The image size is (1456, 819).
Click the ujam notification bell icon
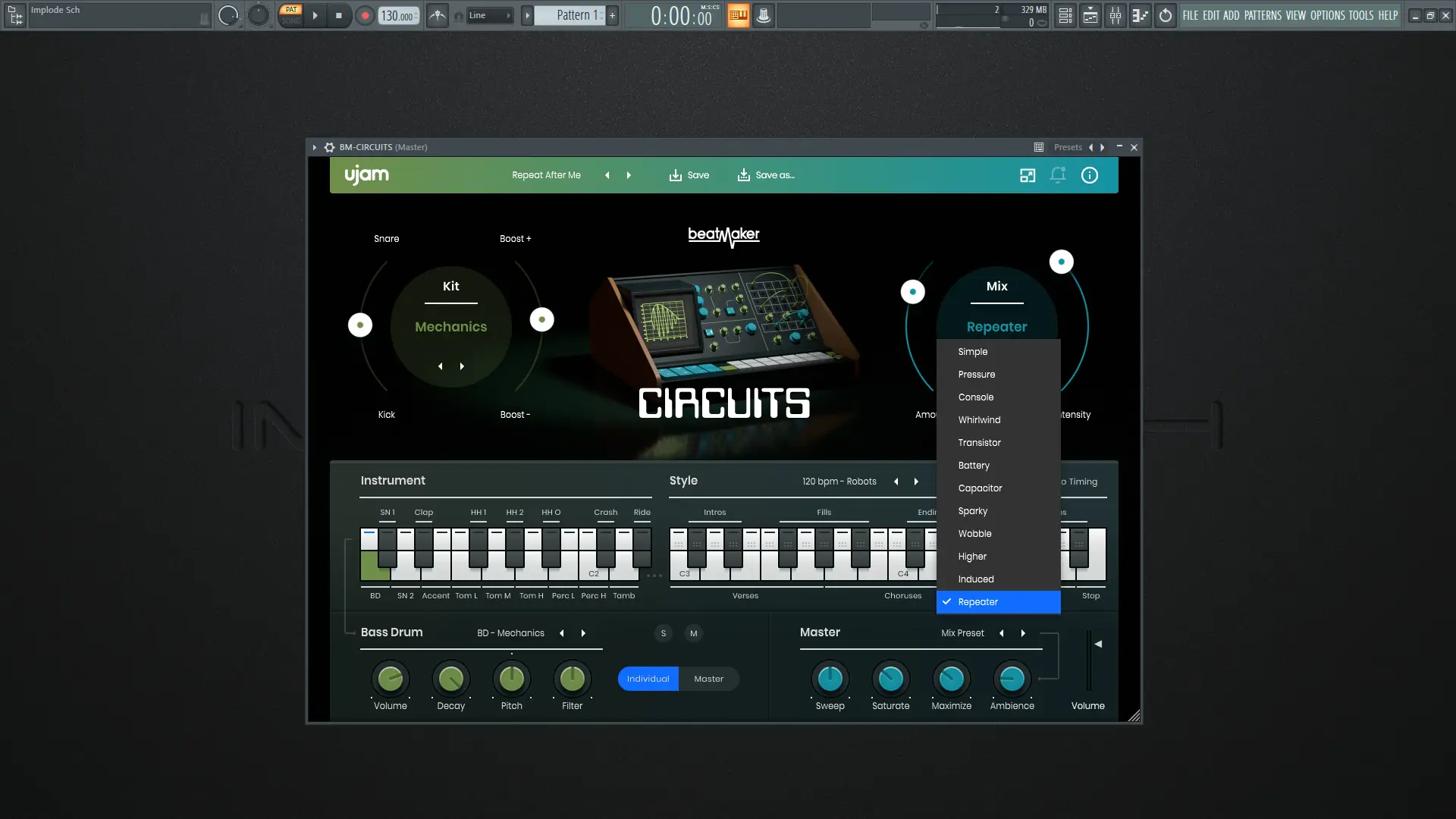(x=1057, y=175)
